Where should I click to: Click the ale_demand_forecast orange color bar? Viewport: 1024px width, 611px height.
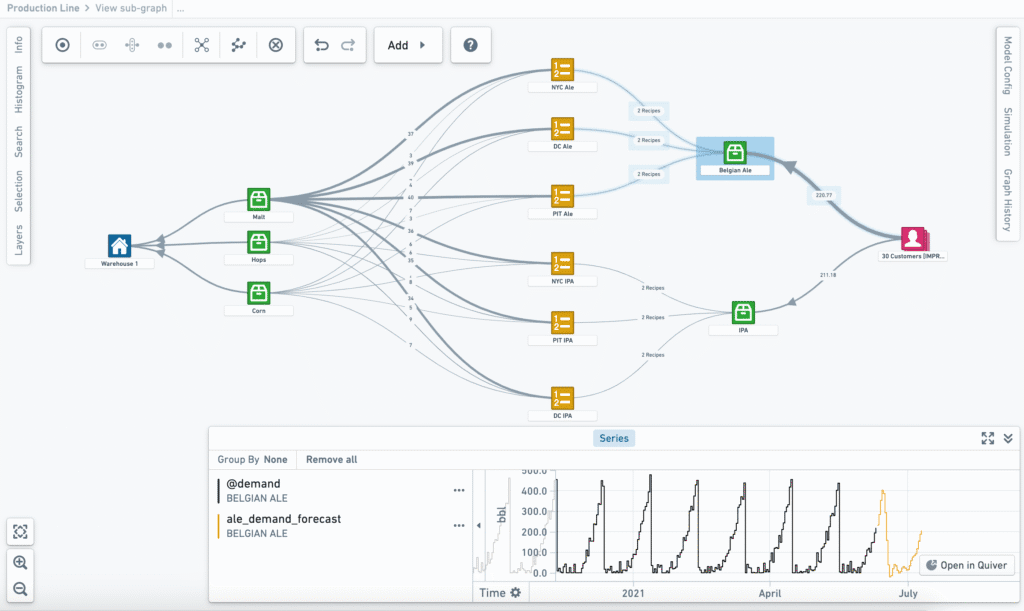218,526
